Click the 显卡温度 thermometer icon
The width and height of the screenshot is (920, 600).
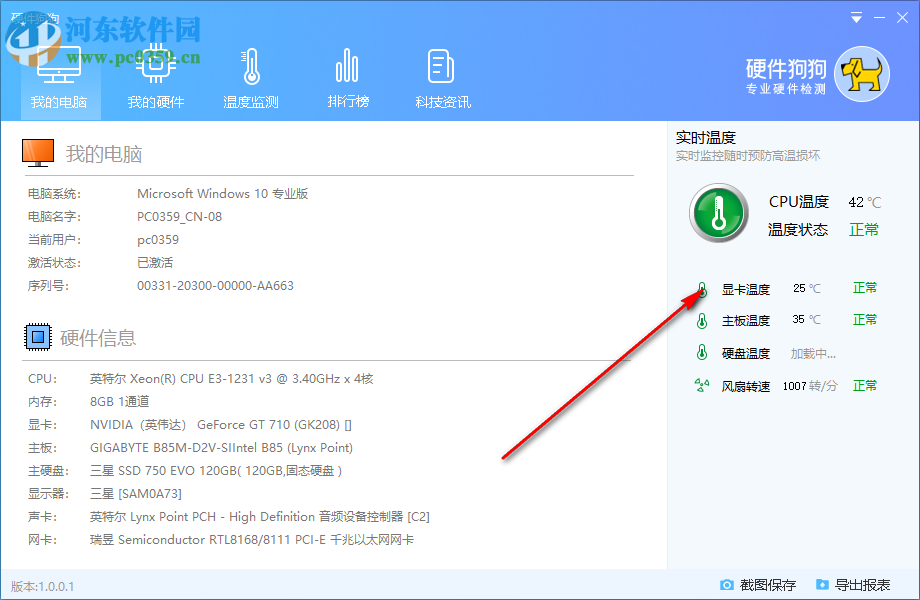[x=702, y=287]
